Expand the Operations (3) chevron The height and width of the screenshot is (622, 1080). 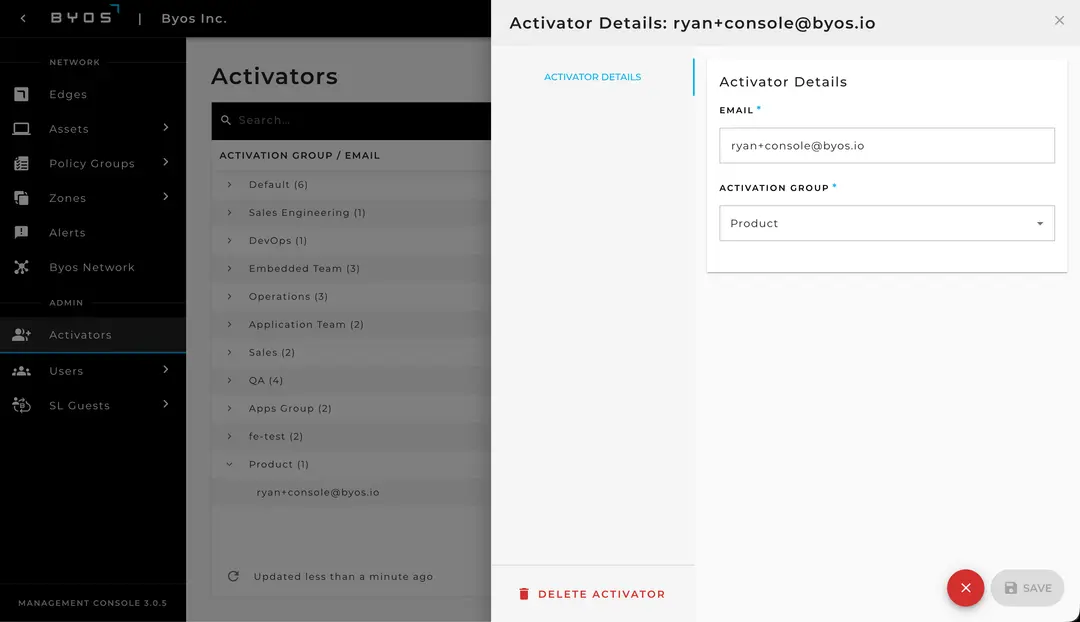tap(229, 296)
